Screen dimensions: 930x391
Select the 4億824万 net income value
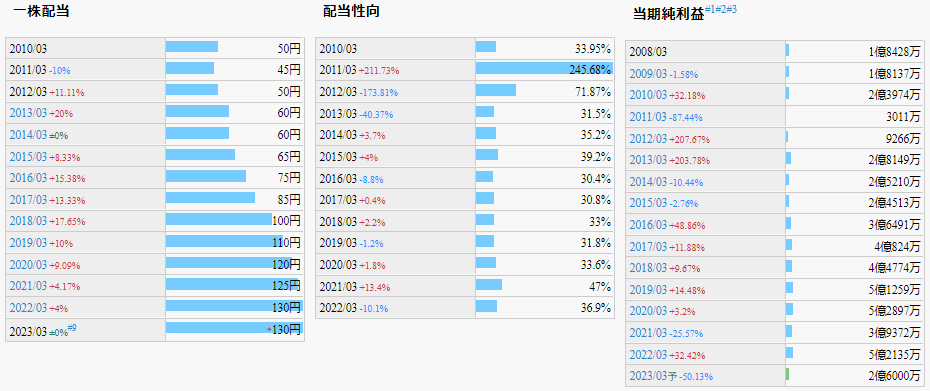pos(897,246)
